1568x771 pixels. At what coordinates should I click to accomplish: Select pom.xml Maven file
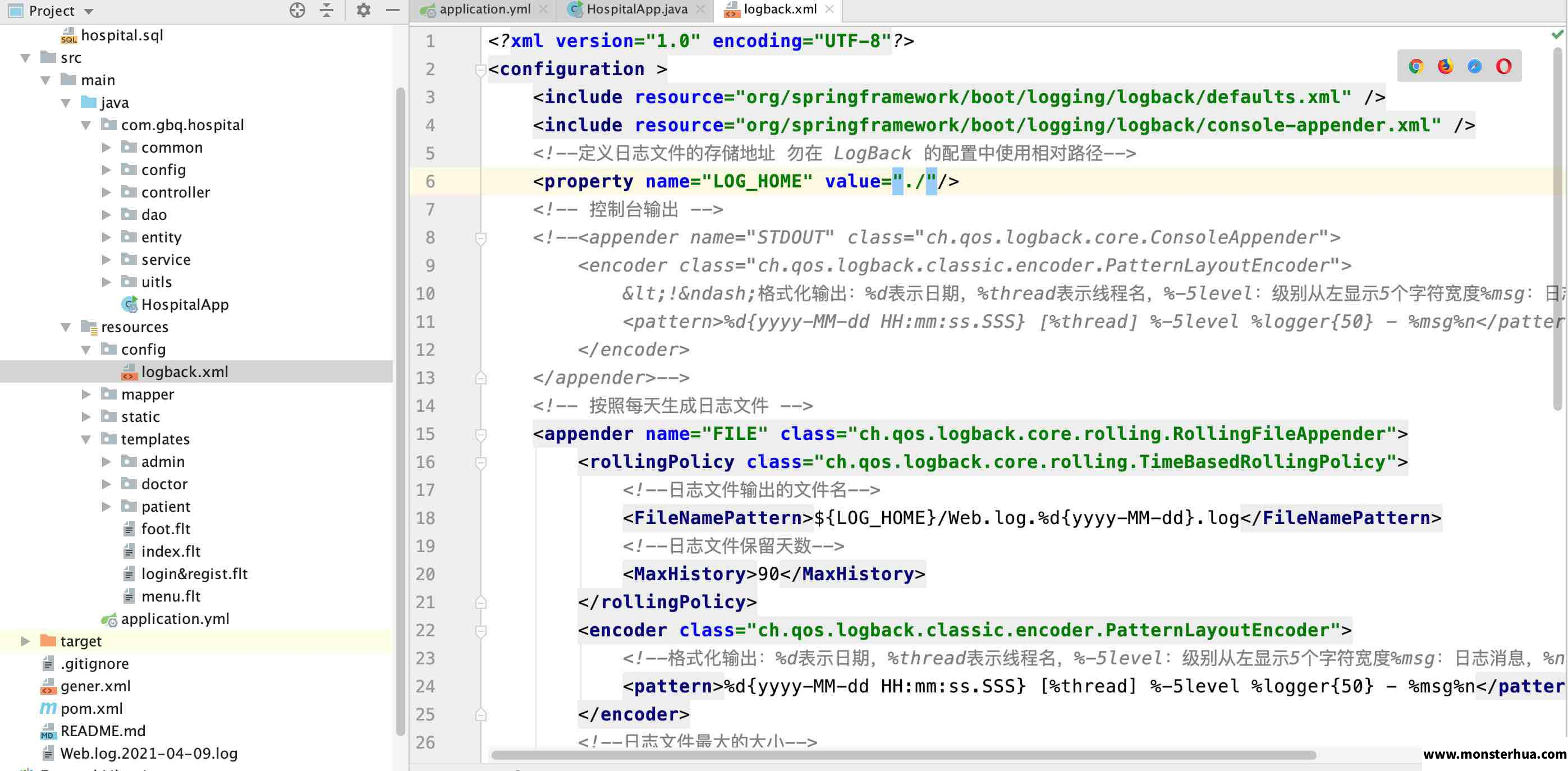(x=92, y=709)
